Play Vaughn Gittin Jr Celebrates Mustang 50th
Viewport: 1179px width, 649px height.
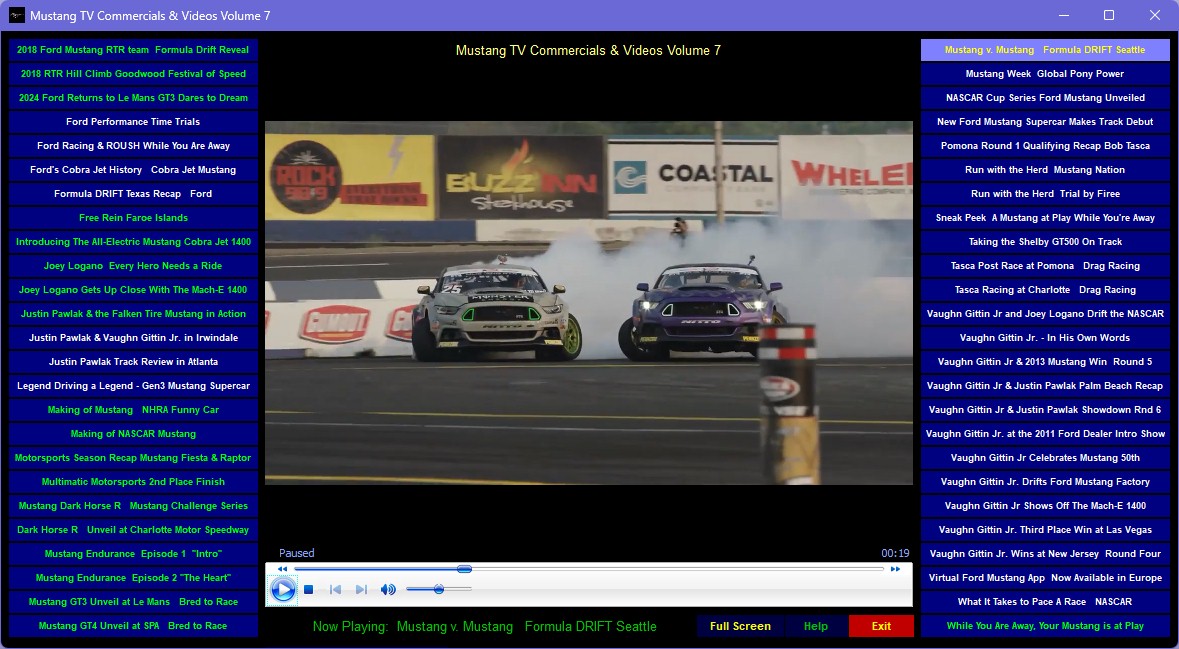pyautogui.click(x=1045, y=458)
